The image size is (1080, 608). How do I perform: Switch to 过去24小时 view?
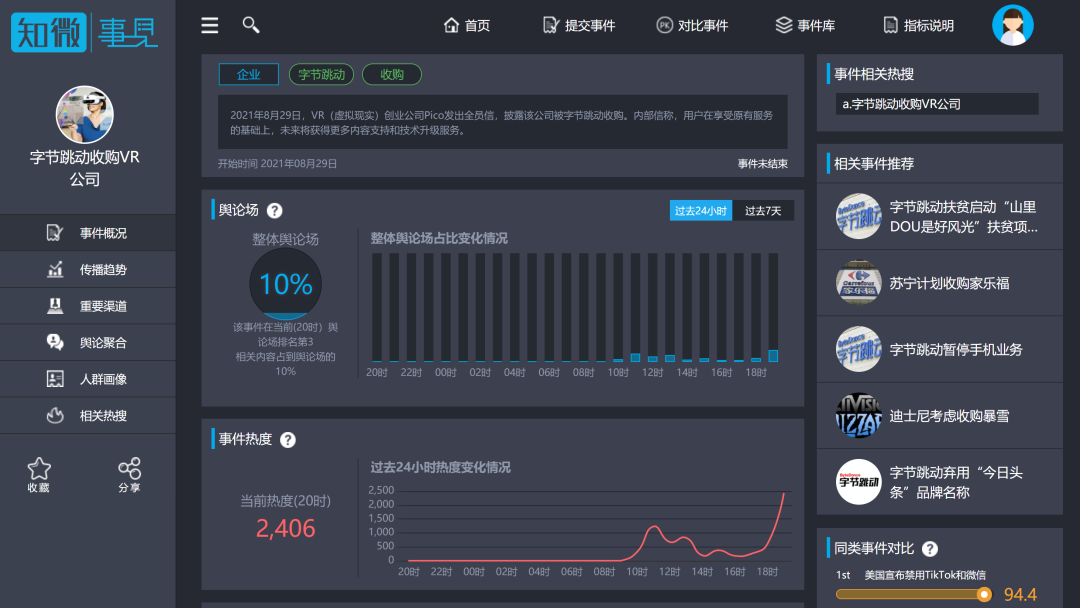tap(700, 211)
